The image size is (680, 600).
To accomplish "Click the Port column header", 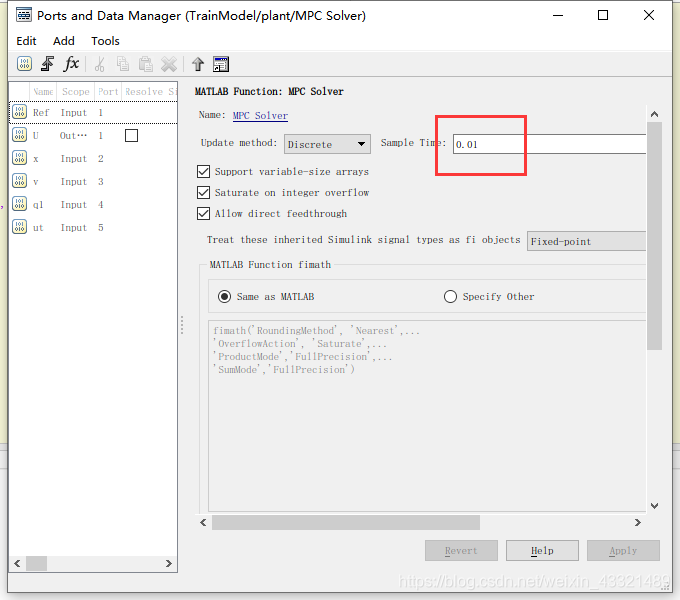I will (x=108, y=91).
